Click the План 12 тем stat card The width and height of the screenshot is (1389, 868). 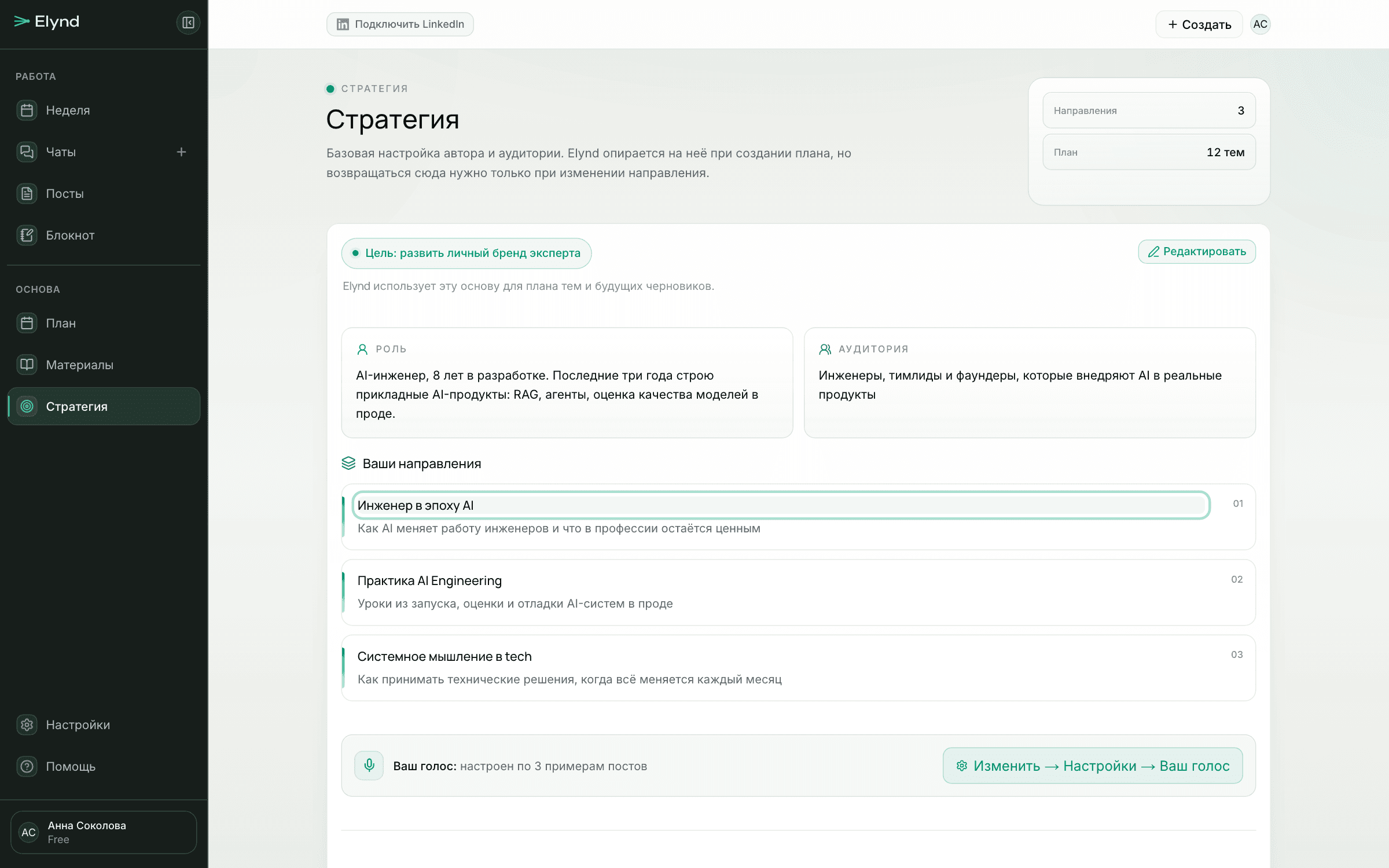[1149, 152]
